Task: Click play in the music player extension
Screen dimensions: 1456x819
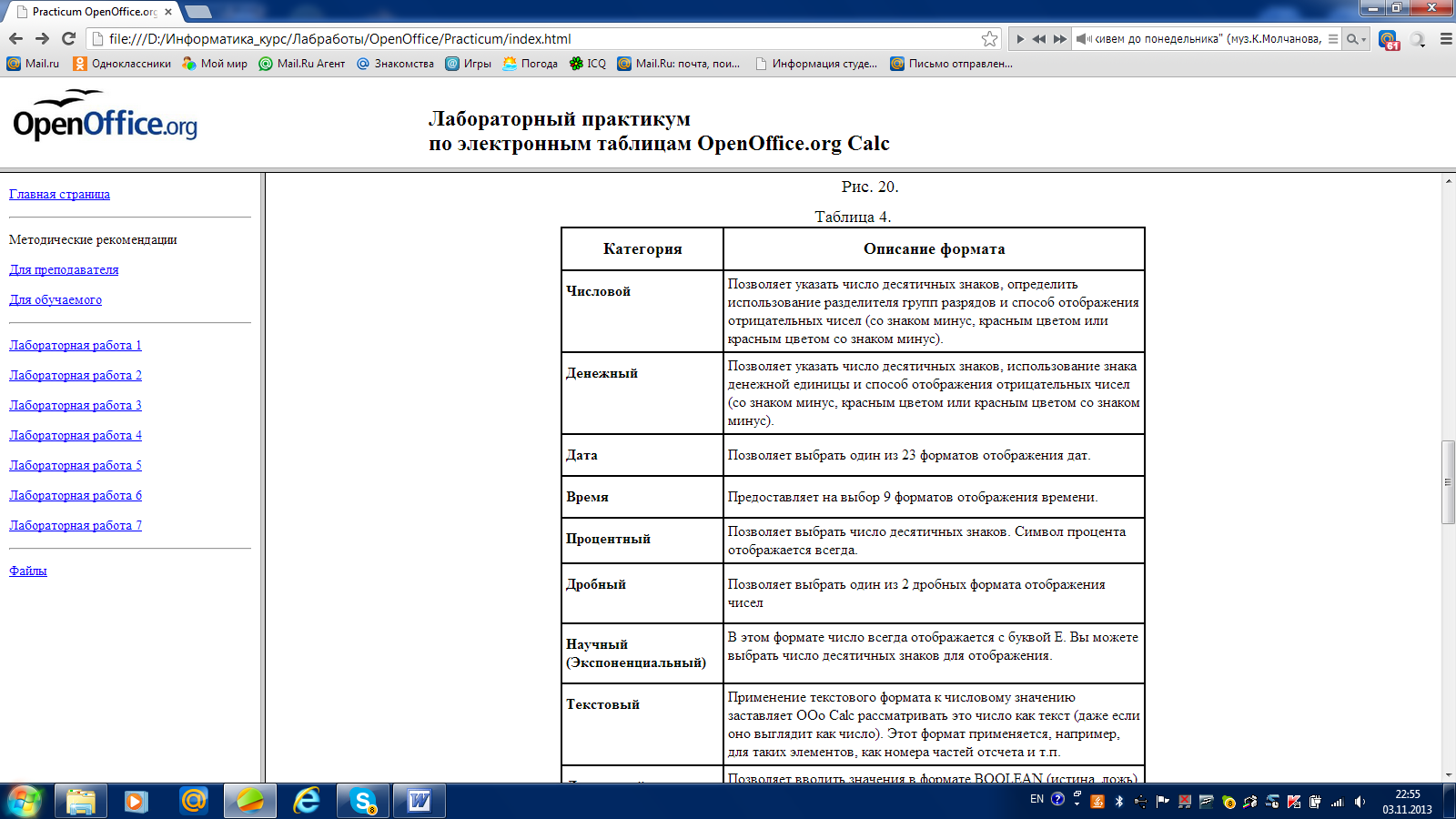Action: 1020,39
